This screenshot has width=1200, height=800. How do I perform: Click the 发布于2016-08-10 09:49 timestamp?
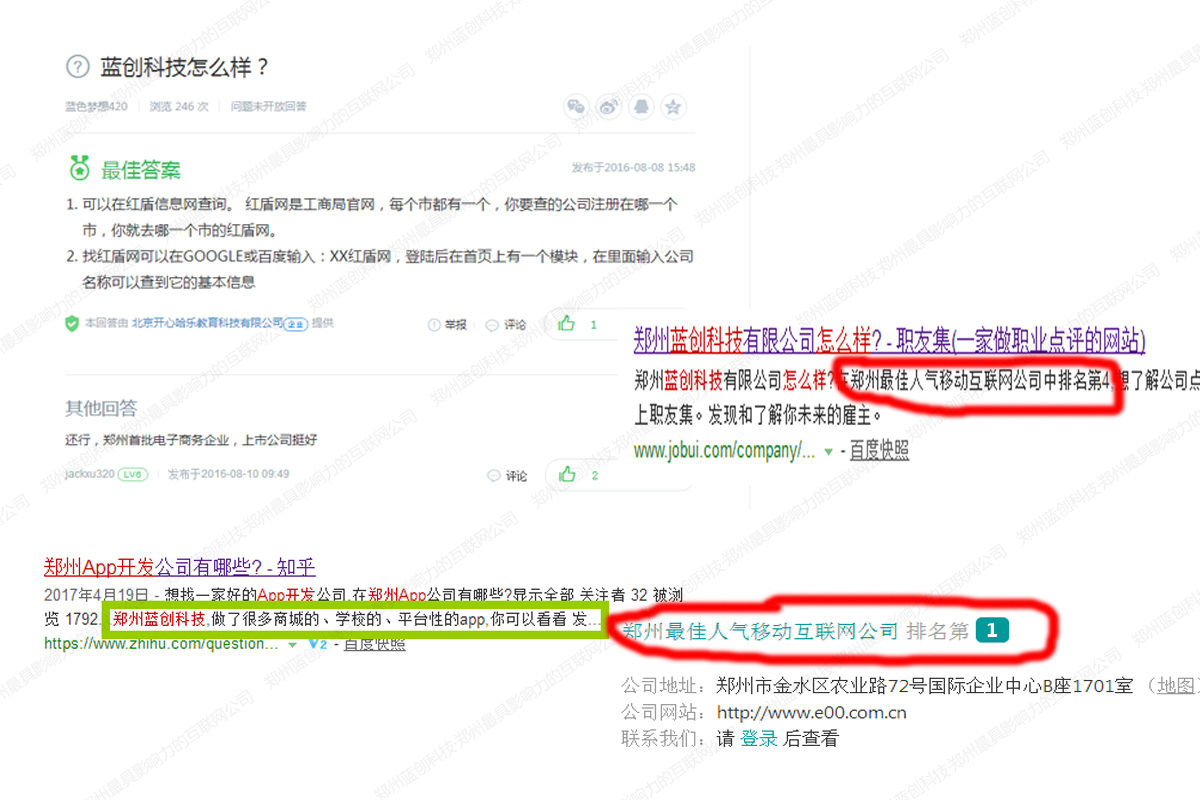(229, 475)
